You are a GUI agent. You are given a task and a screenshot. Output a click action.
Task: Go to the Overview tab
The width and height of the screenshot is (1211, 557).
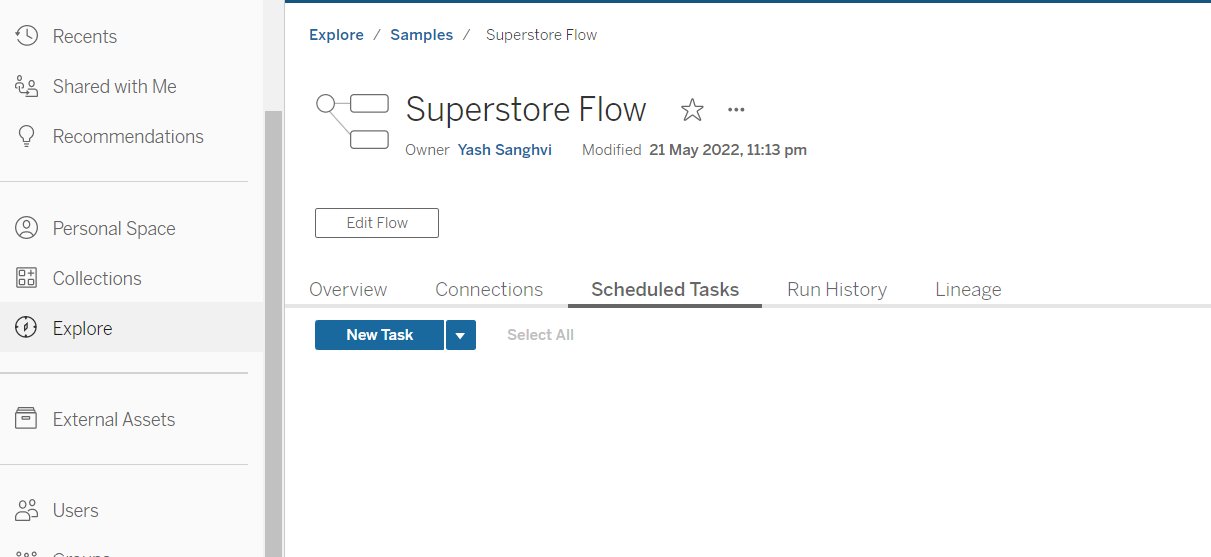pos(348,290)
